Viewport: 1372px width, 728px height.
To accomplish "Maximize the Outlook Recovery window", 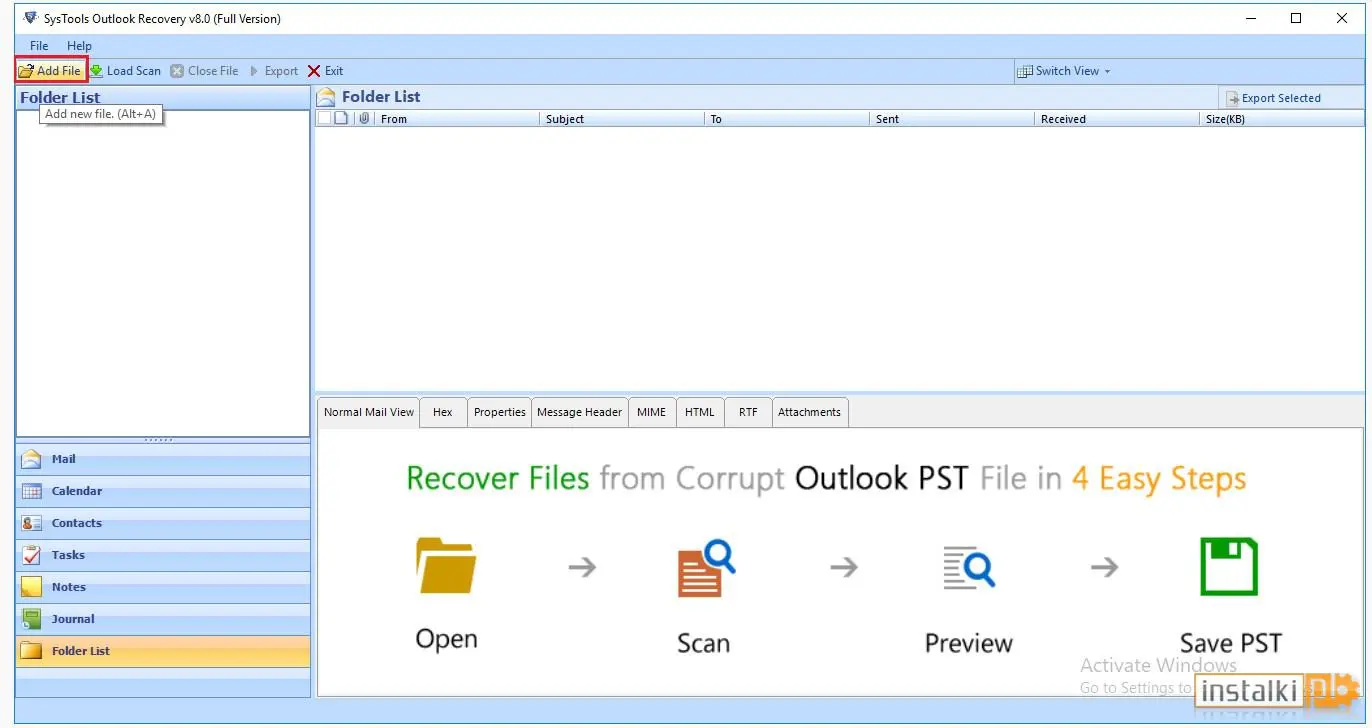I will coord(1296,18).
